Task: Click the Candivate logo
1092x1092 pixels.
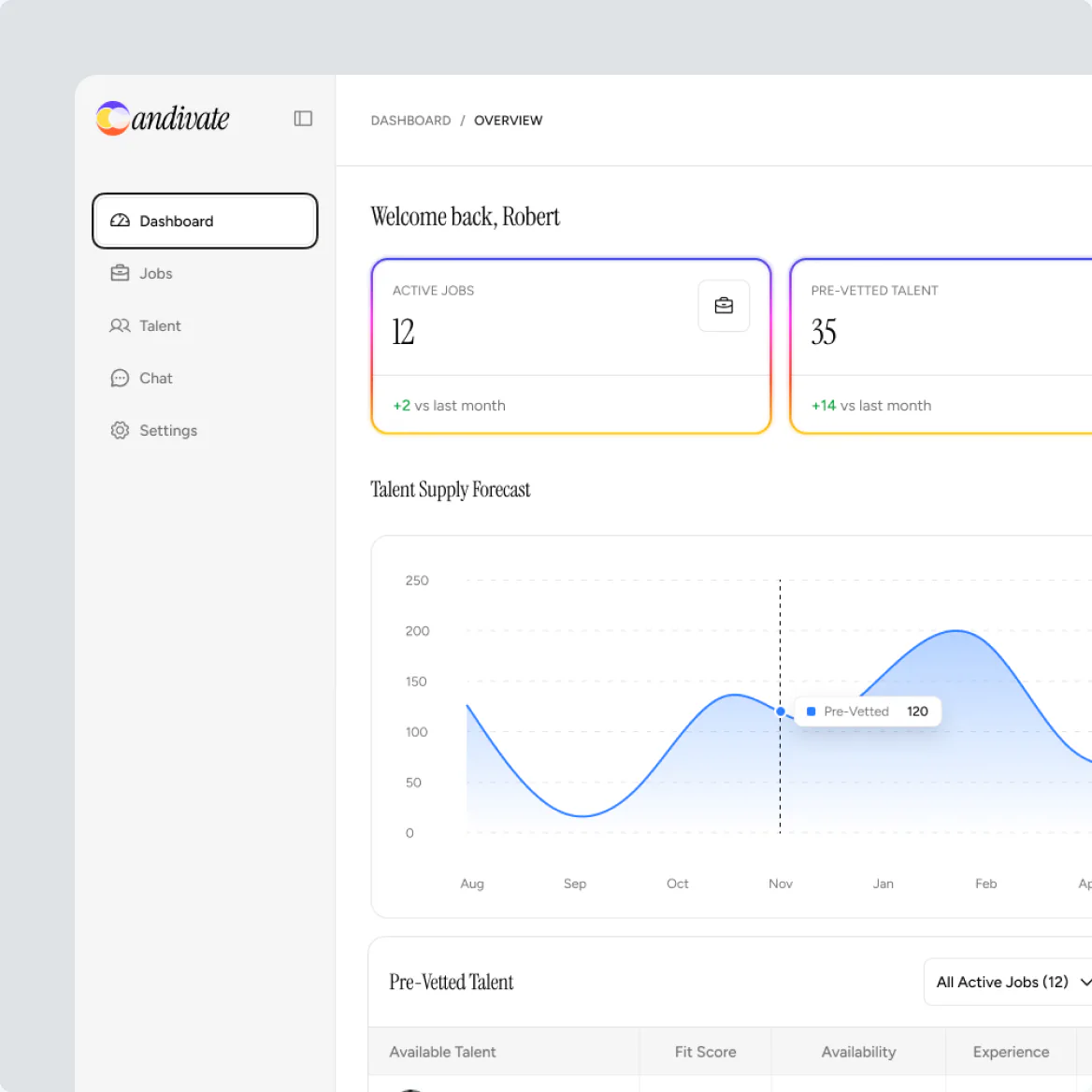Action: coord(163,119)
